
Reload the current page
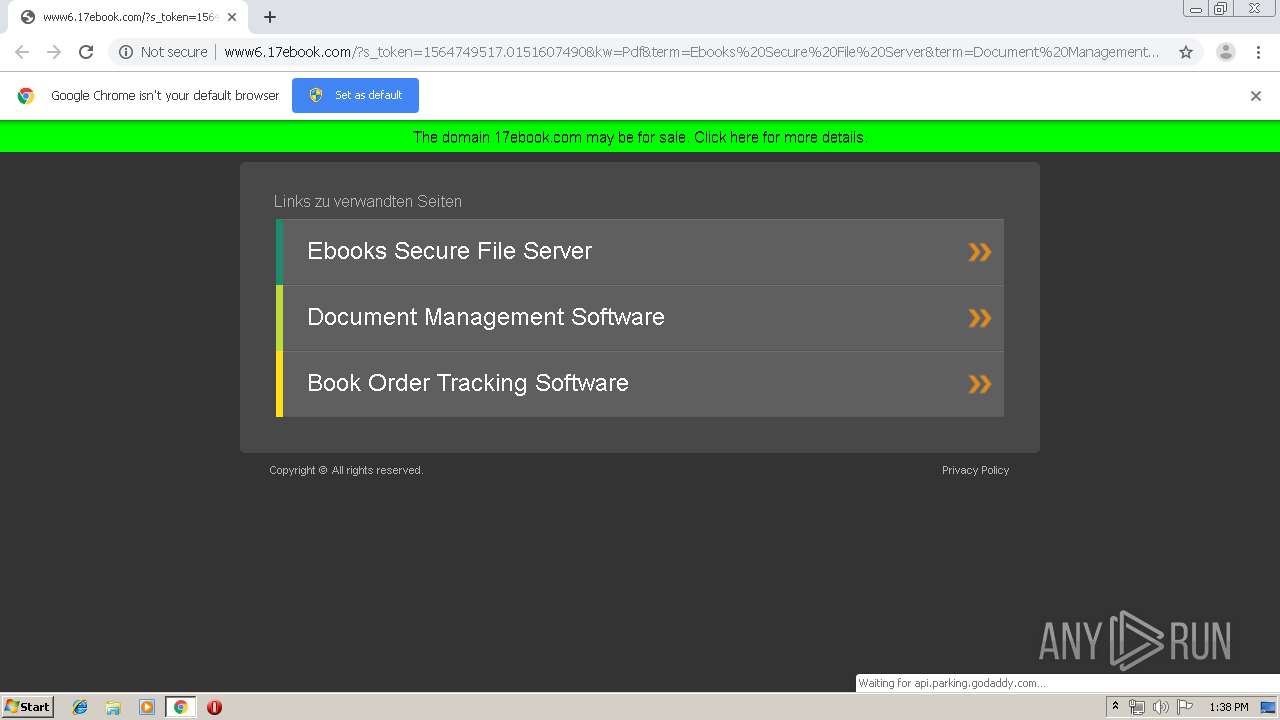pyautogui.click(x=86, y=52)
